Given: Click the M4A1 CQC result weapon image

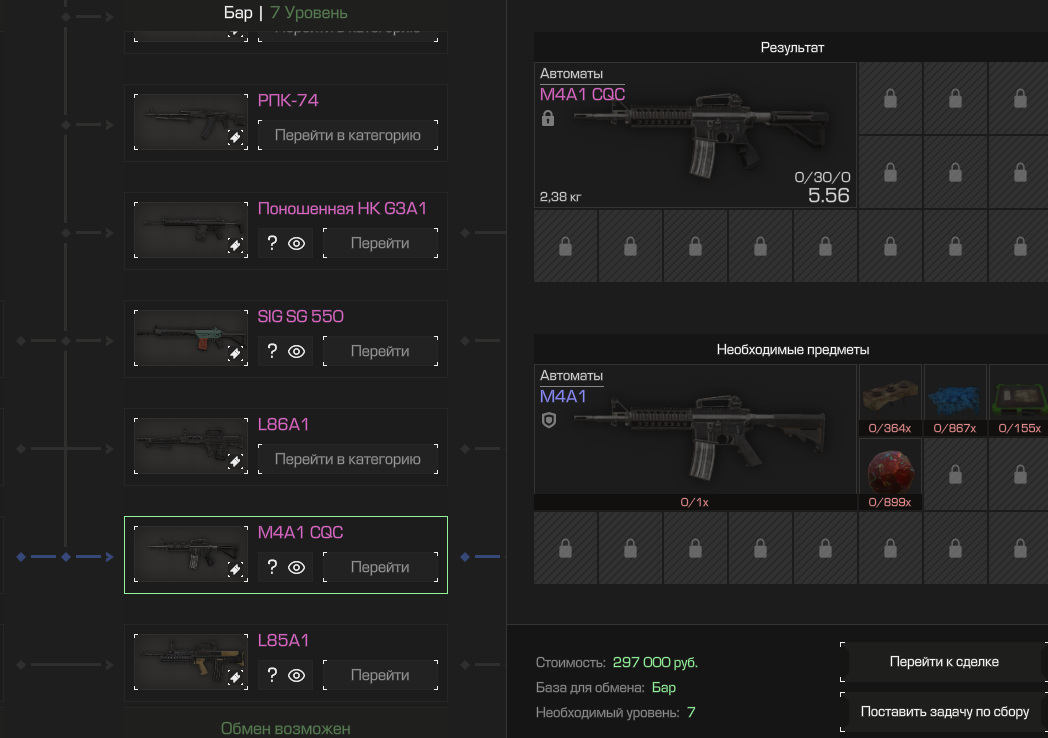Looking at the screenshot, I should pyautogui.click(x=702, y=132).
